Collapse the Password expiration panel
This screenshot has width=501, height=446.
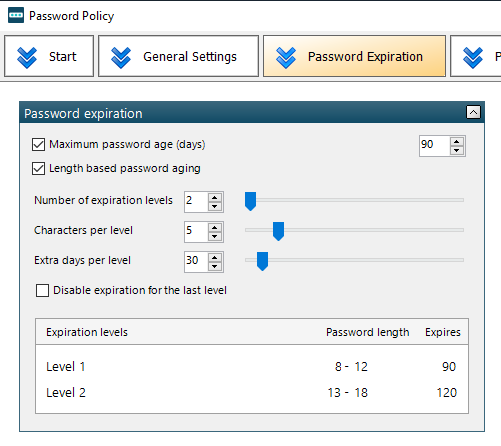click(473, 112)
